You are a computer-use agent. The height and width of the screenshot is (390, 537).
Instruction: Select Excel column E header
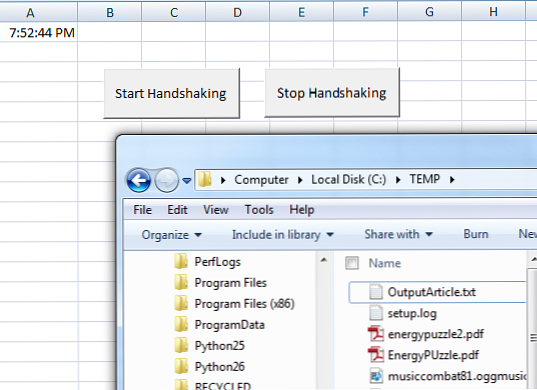click(x=302, y=13)
